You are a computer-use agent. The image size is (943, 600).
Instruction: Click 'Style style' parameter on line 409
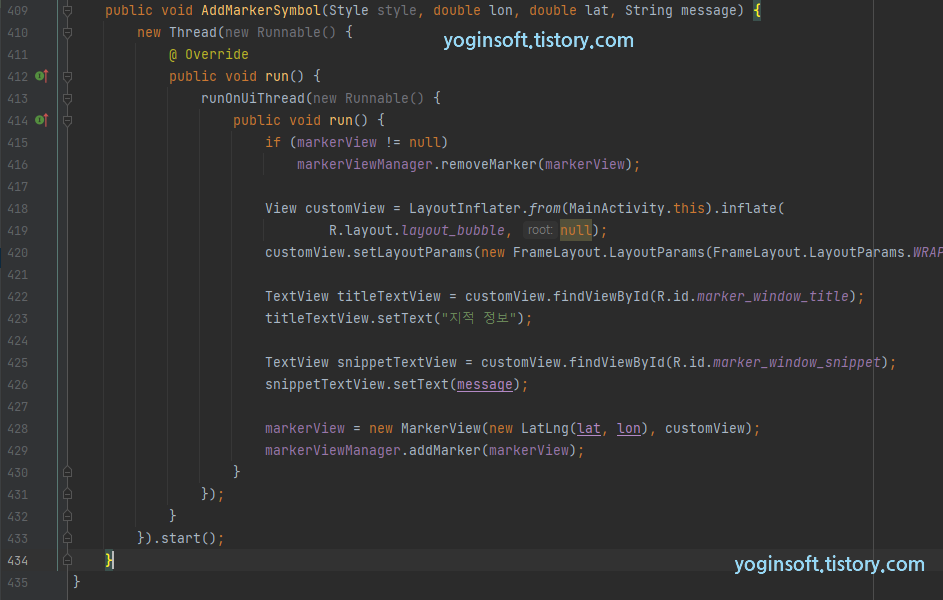point(373,11)
